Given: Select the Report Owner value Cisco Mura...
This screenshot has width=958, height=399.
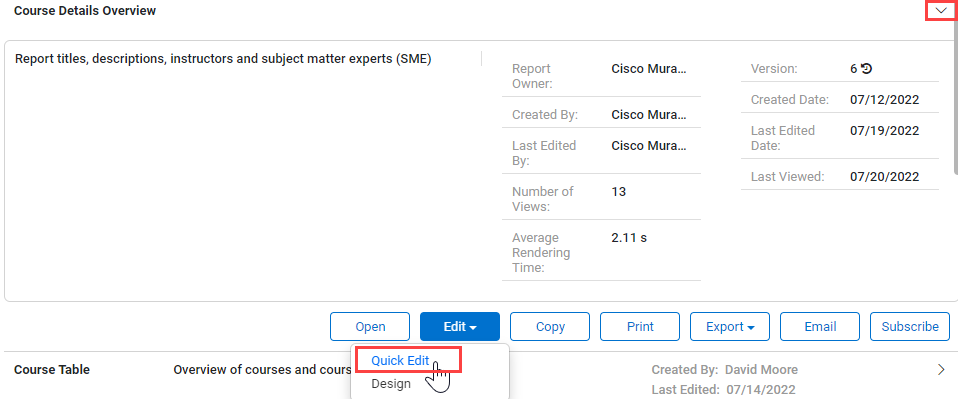Looking at the screenshot, I should tap(649, 69).
